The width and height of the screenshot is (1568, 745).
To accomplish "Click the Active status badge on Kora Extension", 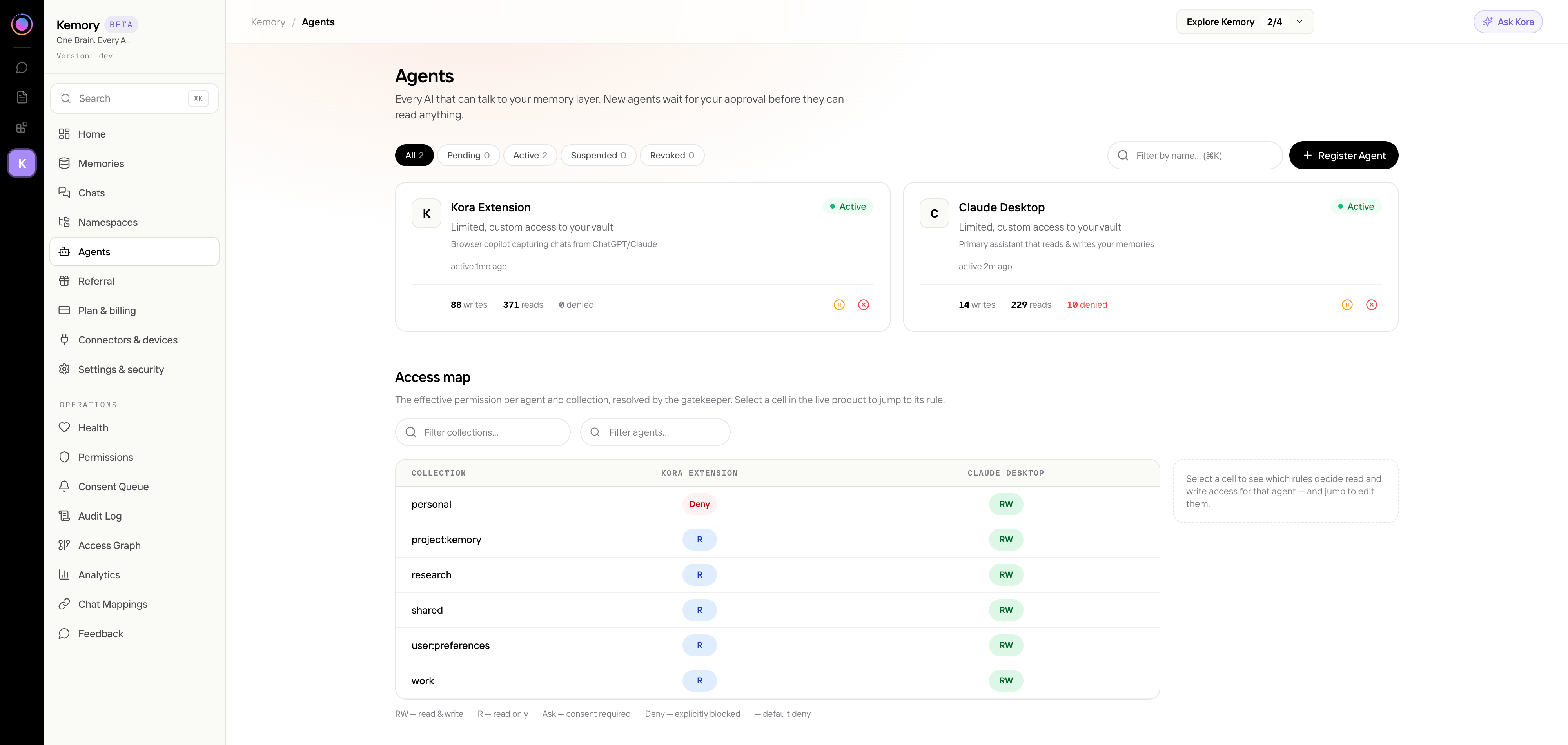I will click(x=849, y=207).
